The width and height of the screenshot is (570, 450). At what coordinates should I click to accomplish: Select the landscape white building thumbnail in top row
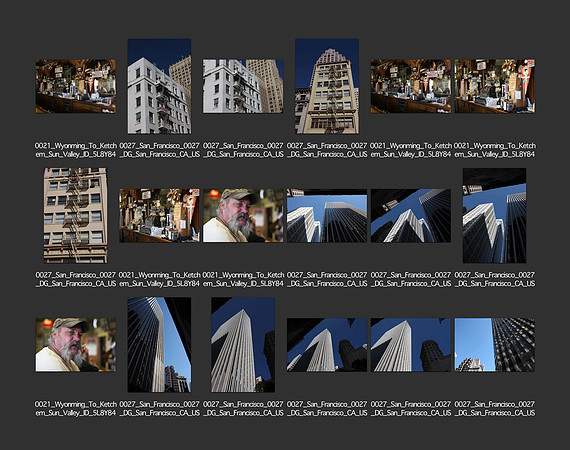click(243, 86)
